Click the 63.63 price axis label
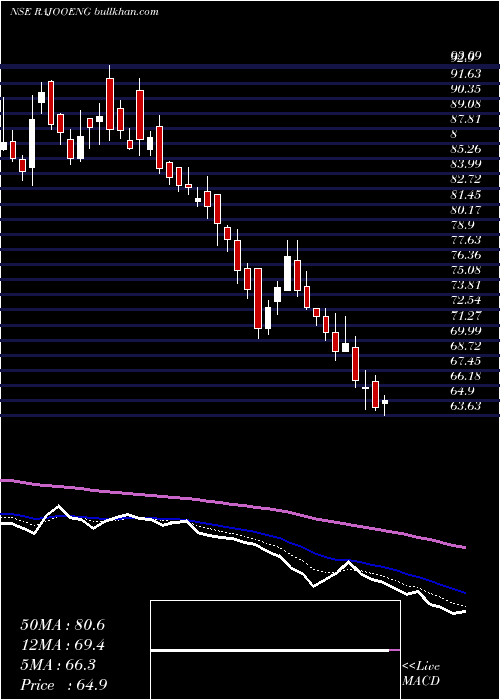This screenshot has height=700, width=500. coord(465,406)
